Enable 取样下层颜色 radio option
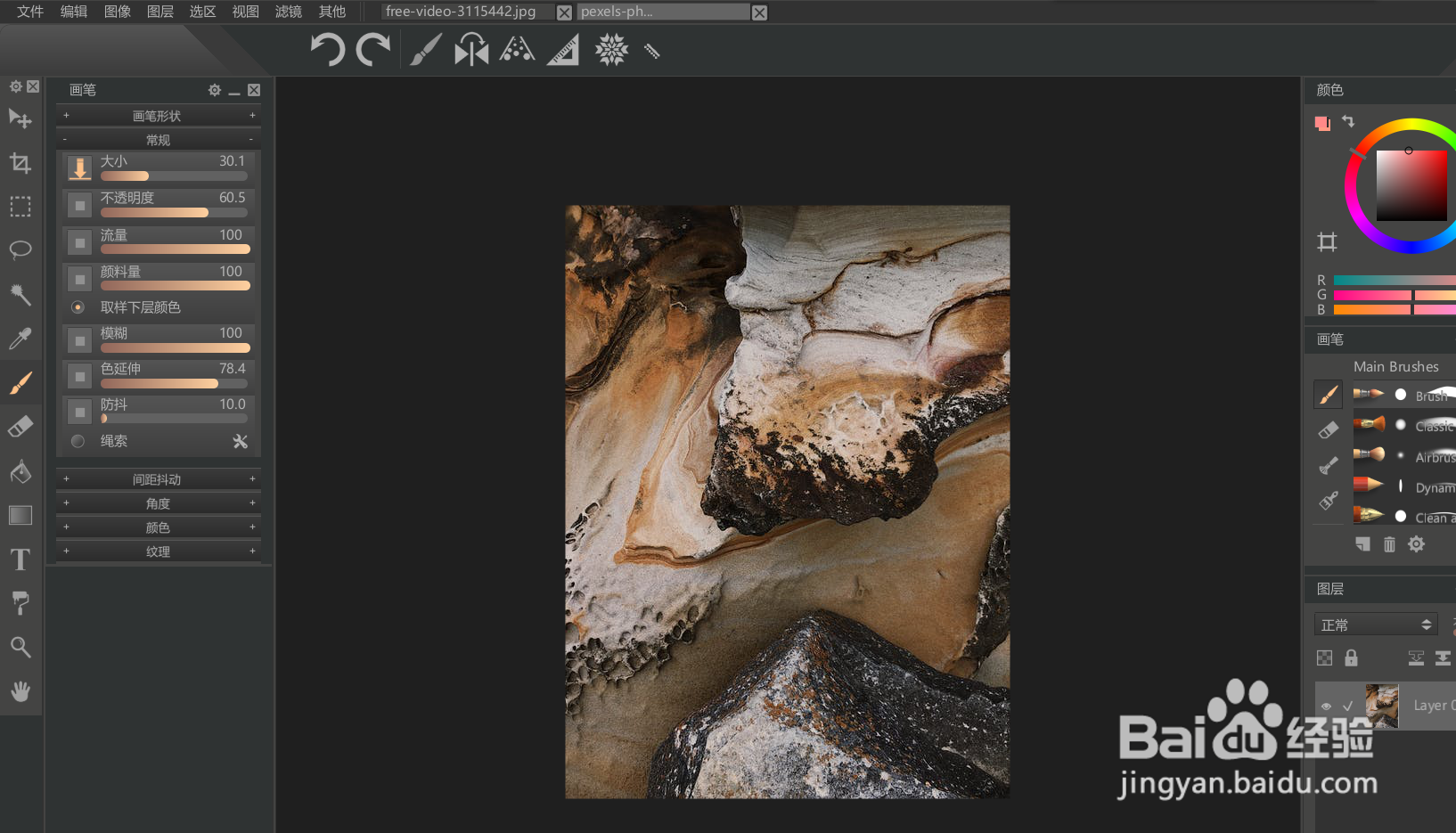This screenshot has width=1456, height=833. tap(78, 307)
